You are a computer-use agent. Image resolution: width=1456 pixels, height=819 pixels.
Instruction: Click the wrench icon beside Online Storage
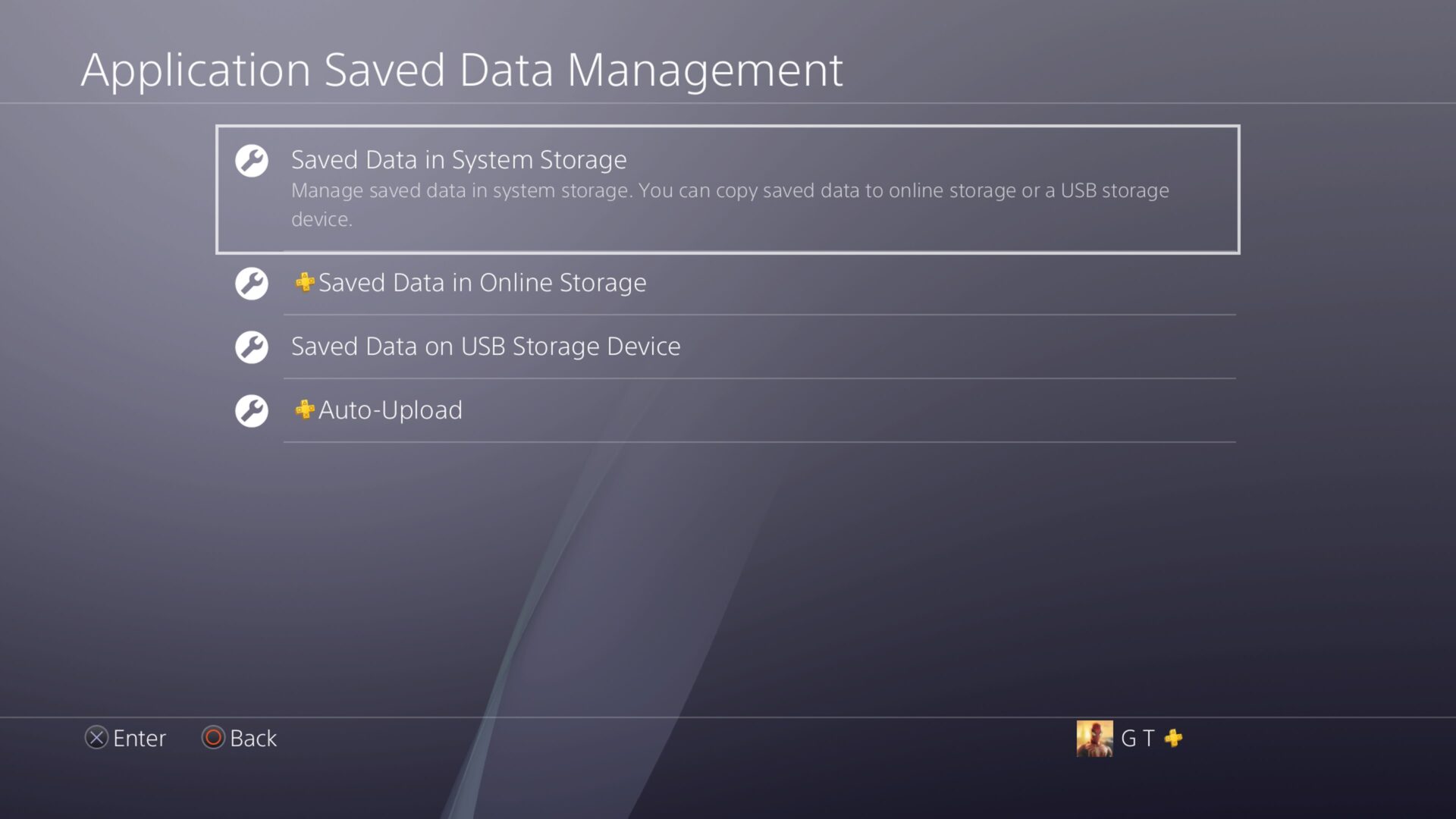pos(252,284)
